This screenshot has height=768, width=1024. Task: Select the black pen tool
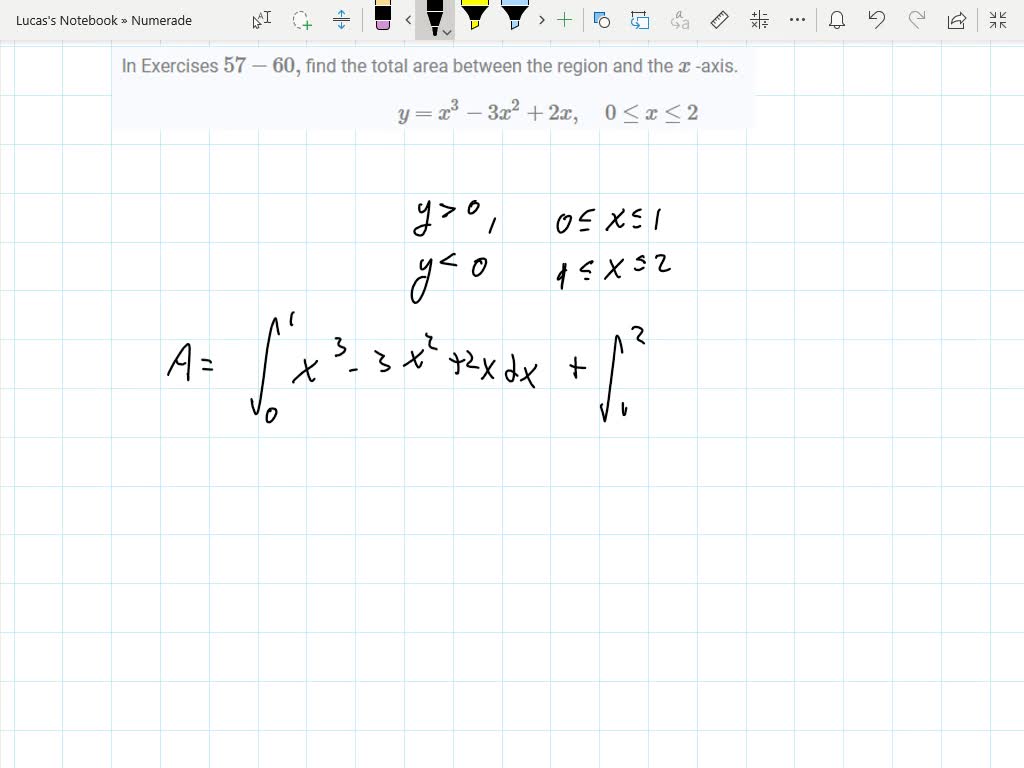coord(432,18)
